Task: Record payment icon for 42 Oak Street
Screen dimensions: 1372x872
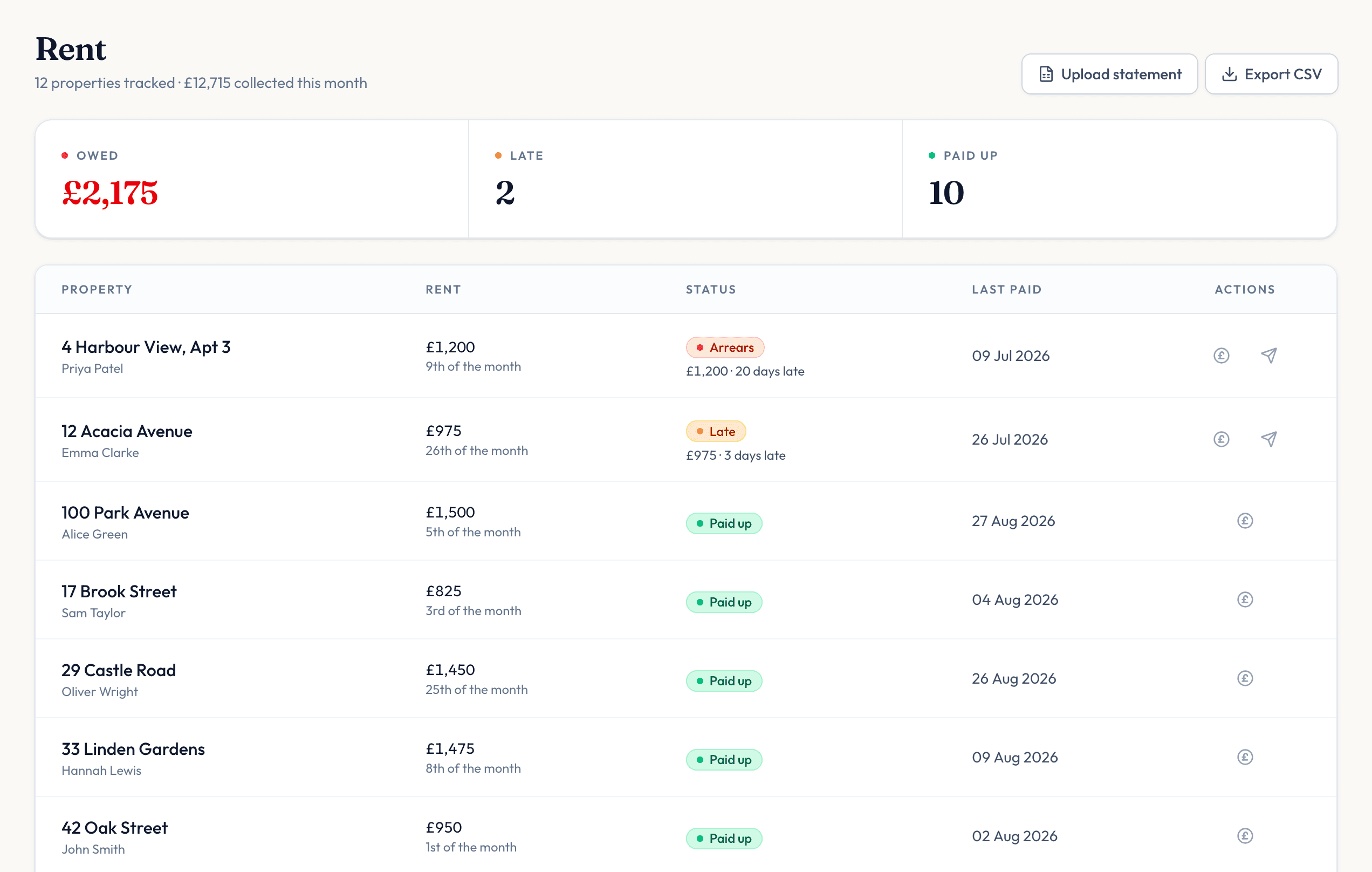Action: point(1245,836)
